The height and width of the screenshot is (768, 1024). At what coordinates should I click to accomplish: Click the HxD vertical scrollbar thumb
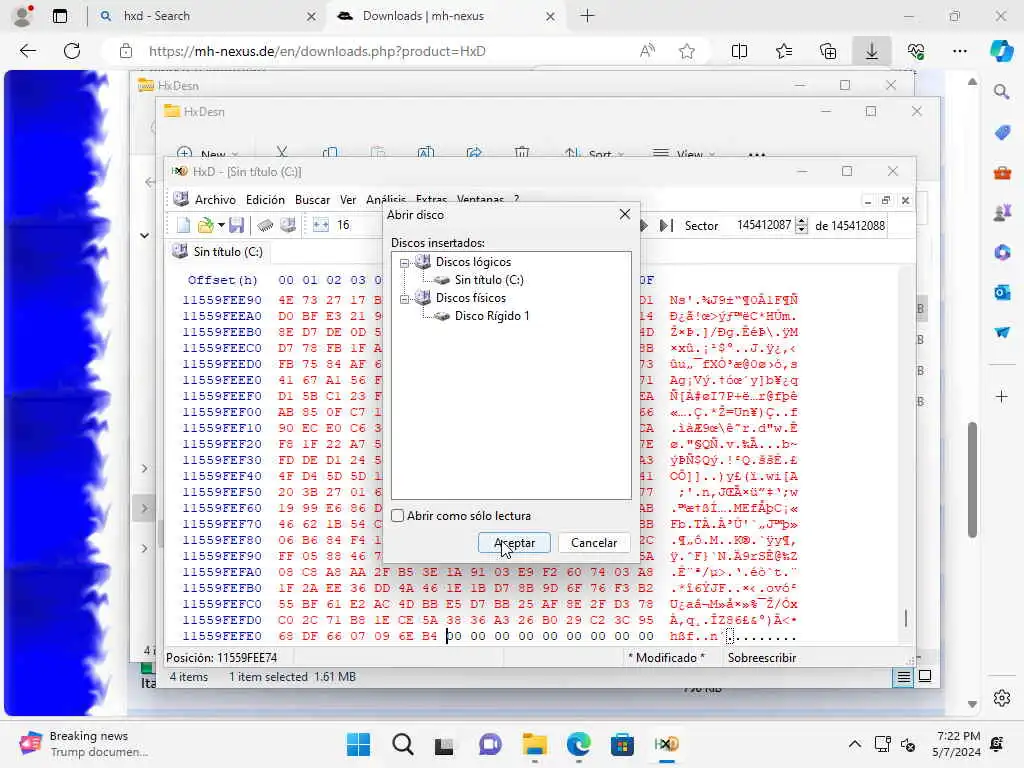(x=906, y=618)
